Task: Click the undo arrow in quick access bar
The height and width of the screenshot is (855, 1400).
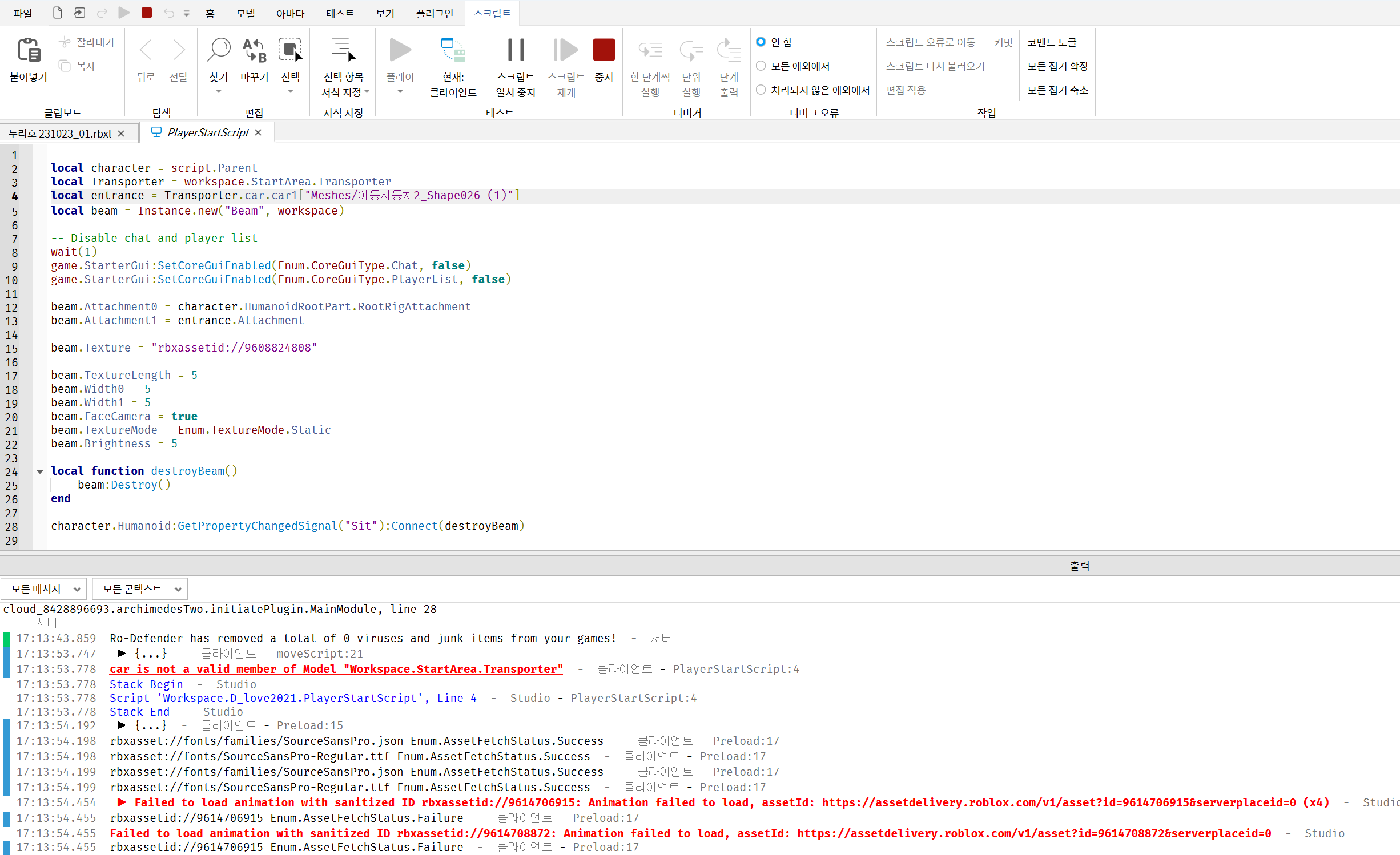Action: click(x=168, y=13)
